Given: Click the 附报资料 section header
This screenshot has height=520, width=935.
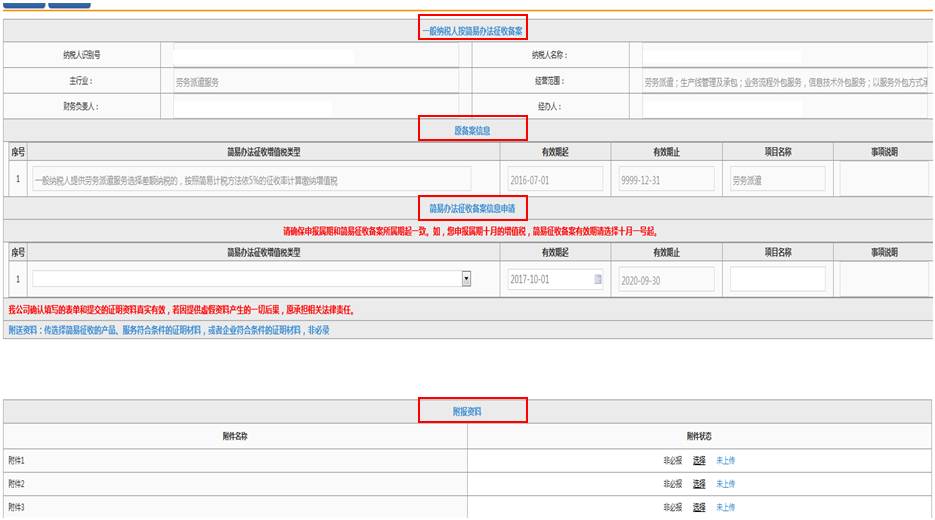Looking at the screenshot, I should [x=472, y=411].
